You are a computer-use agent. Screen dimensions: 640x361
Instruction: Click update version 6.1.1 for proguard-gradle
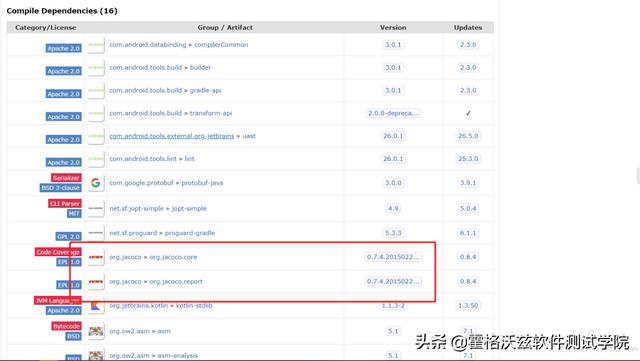[468, 233]
